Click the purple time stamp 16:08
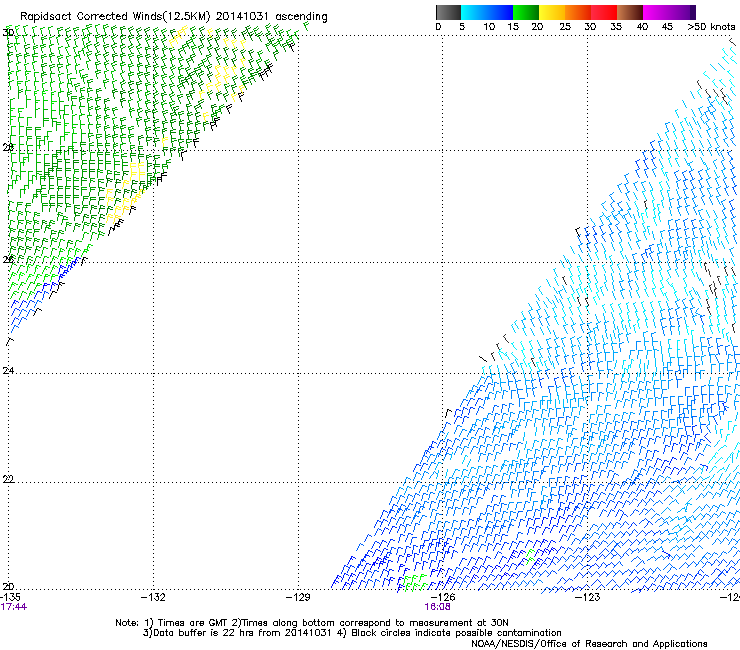The image size is (740, 650). pyautogui.click(x=437, y=607)
